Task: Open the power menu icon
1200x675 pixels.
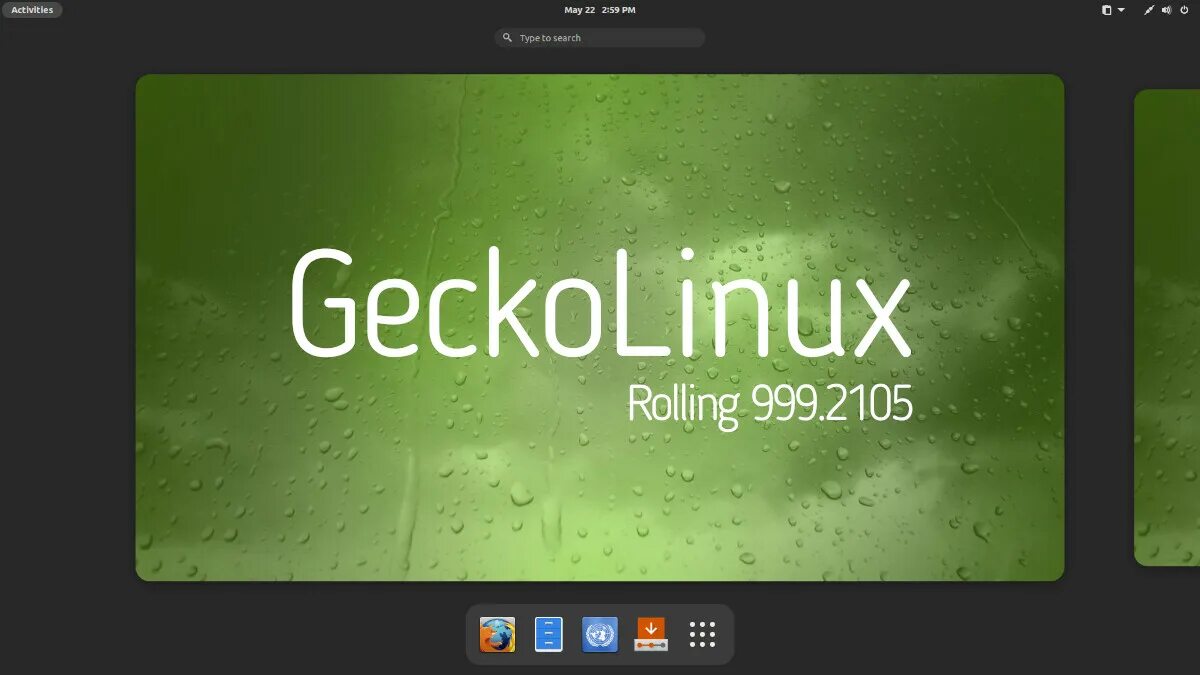Action: point(1185,10)
